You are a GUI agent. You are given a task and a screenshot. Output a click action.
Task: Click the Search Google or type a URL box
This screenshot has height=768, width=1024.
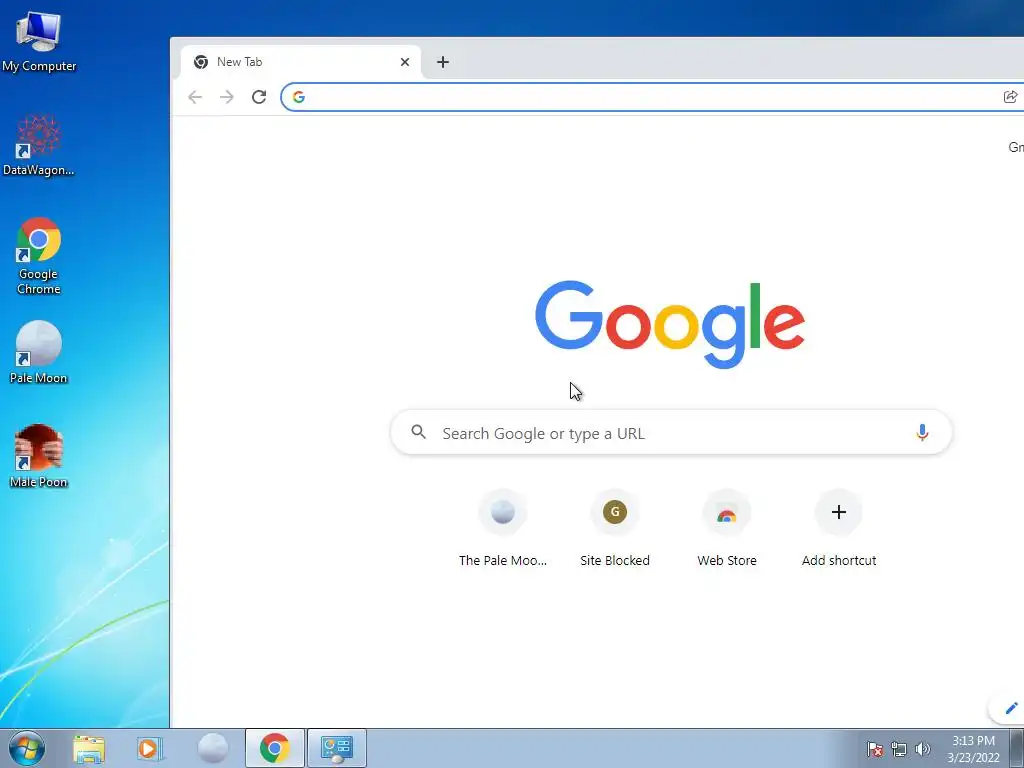(x=671, y=432)
